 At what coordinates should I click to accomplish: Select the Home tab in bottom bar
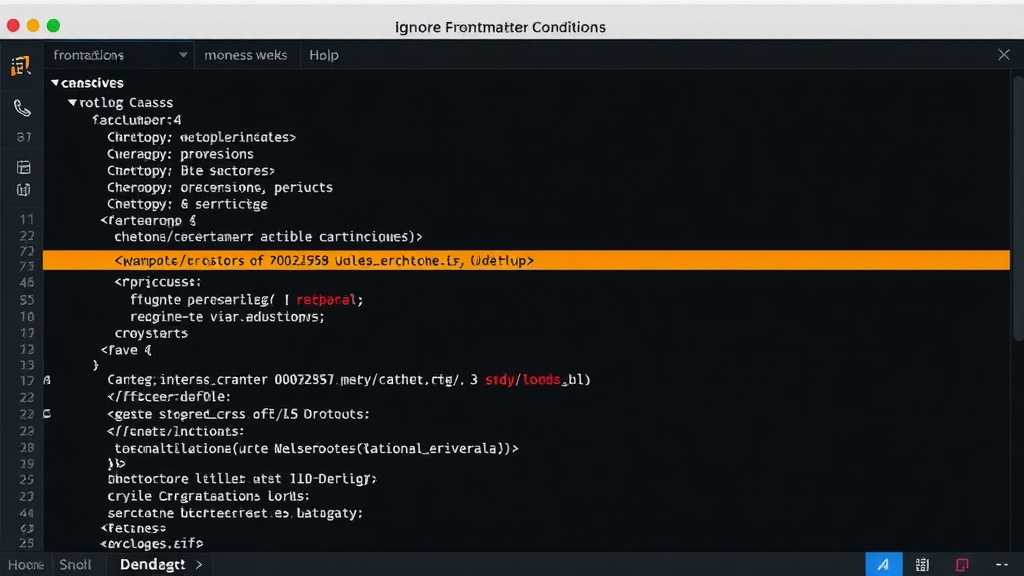coord(25,565)
